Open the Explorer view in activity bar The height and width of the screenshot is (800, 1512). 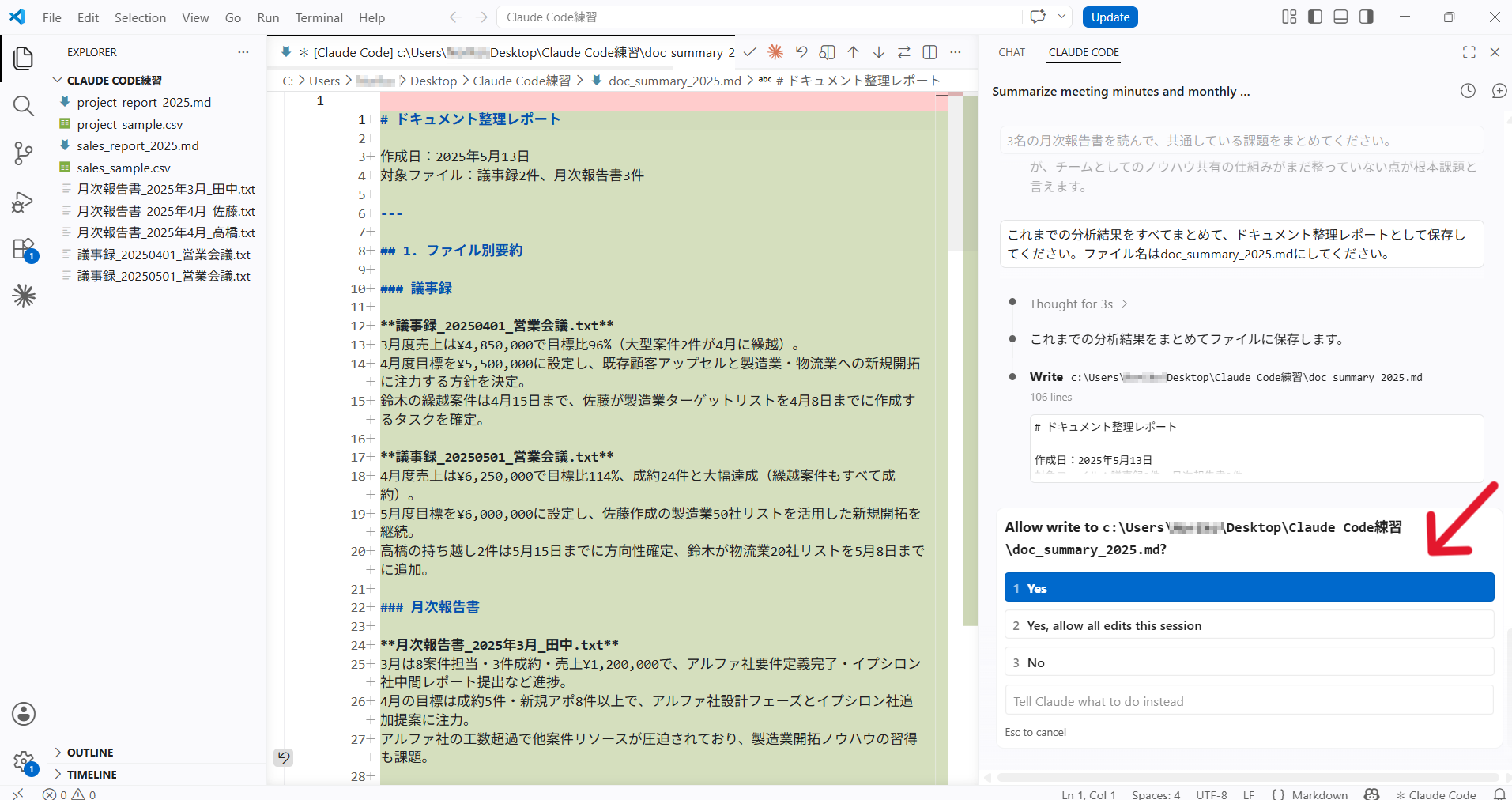tap(24, 58)
